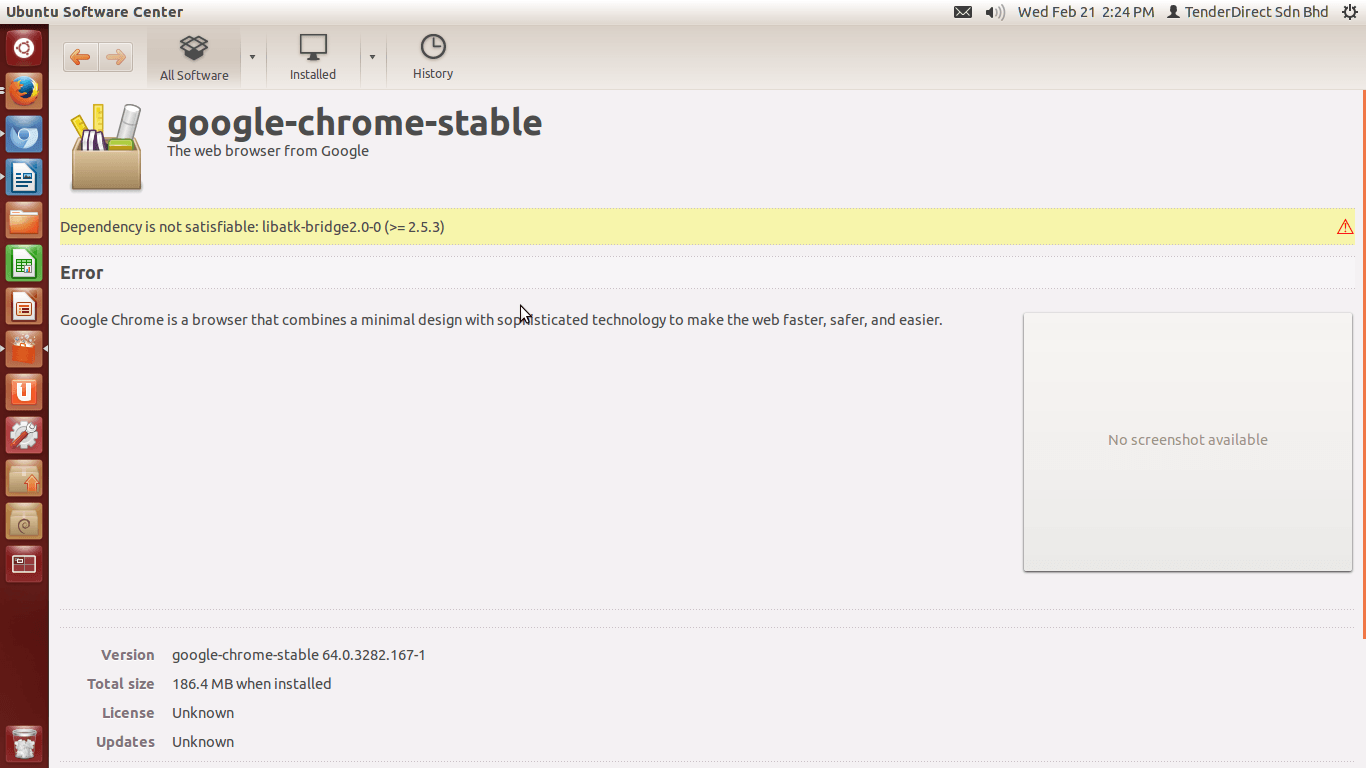
Task: Launch Firefox from the launcher
Action: (x=24, y=91)
